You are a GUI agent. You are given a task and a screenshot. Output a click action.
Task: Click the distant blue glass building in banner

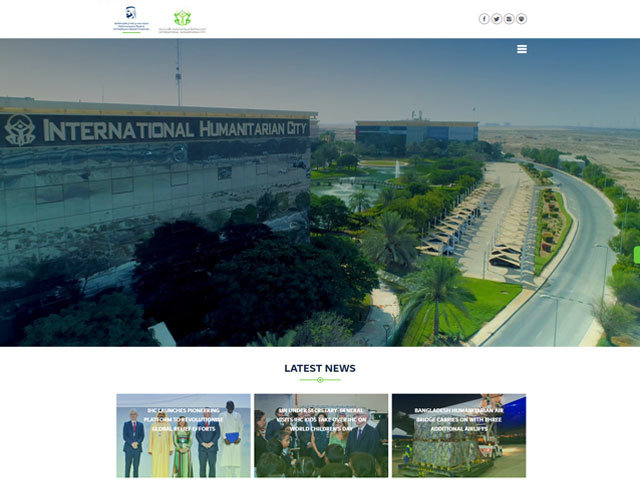(x=417, y=132)
